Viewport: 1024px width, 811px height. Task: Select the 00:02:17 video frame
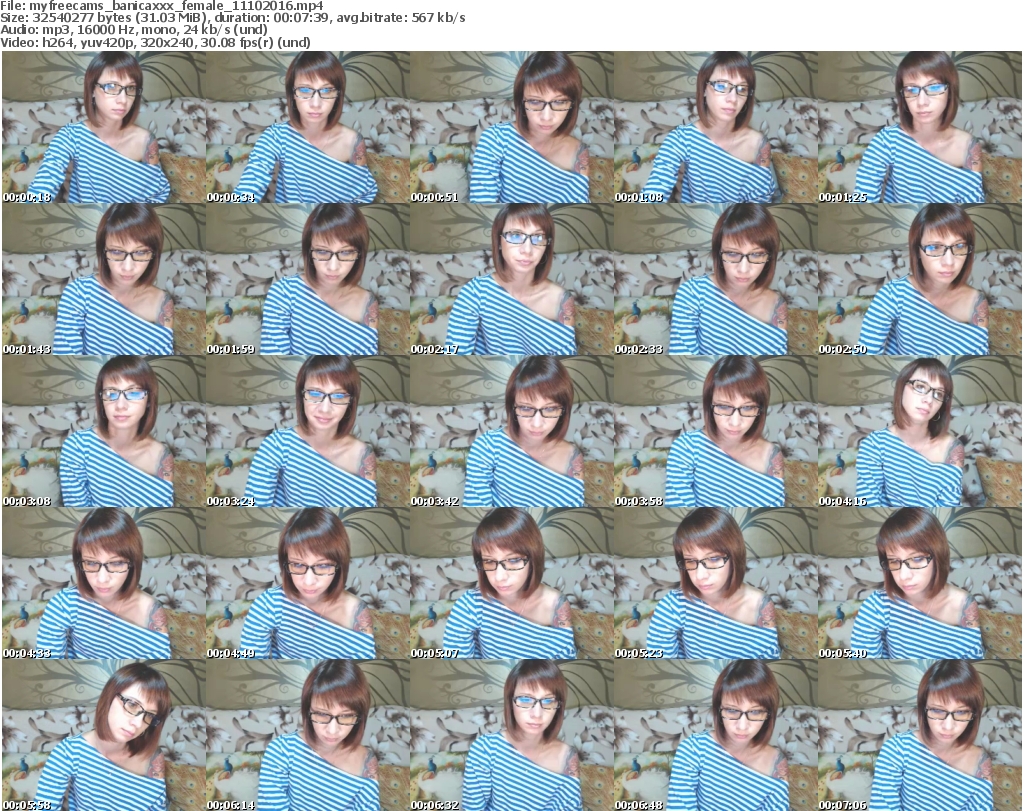(511, 280)
